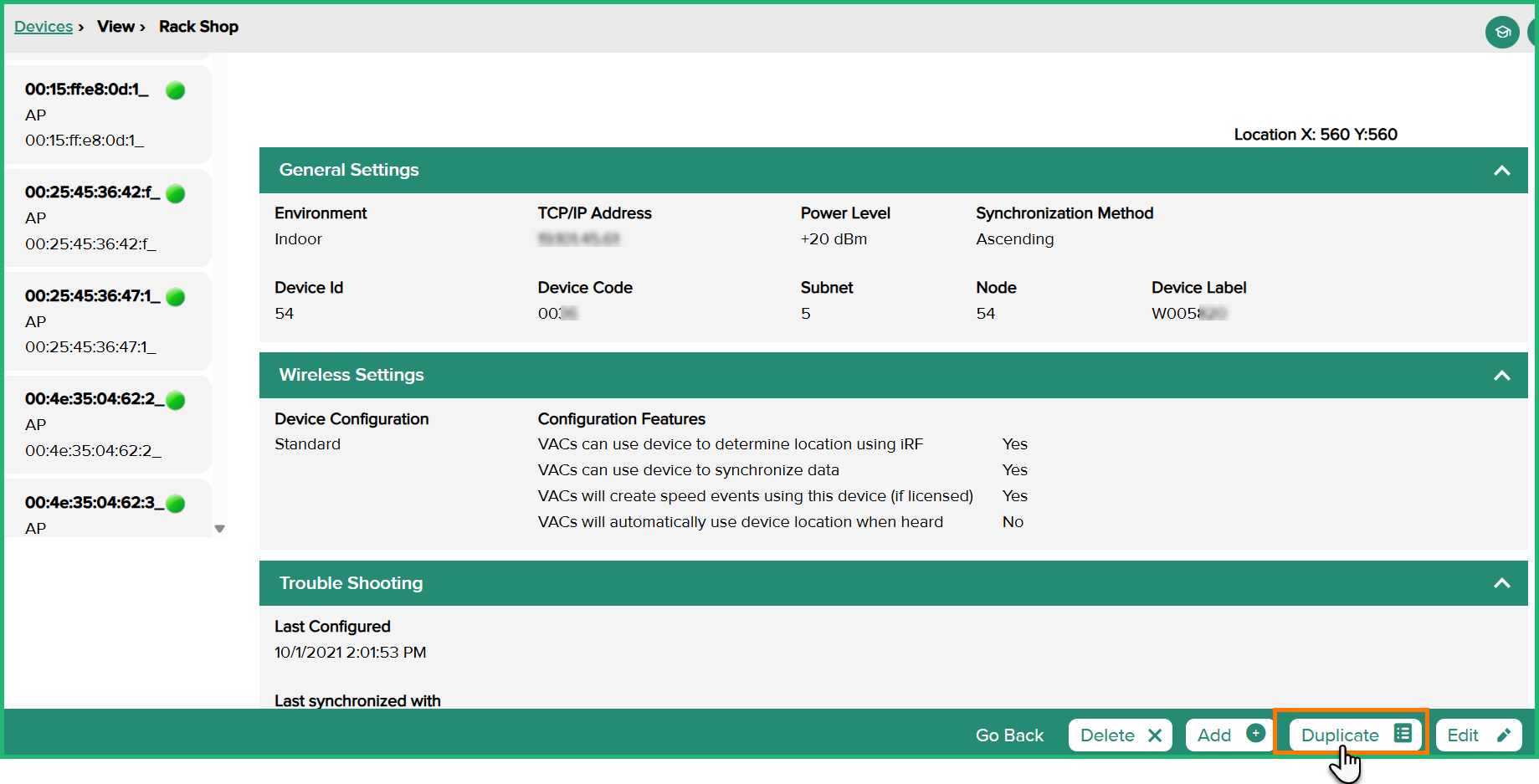Click the graduation cap help icon
1539x784 pixels.
(x=1502, y=33)
